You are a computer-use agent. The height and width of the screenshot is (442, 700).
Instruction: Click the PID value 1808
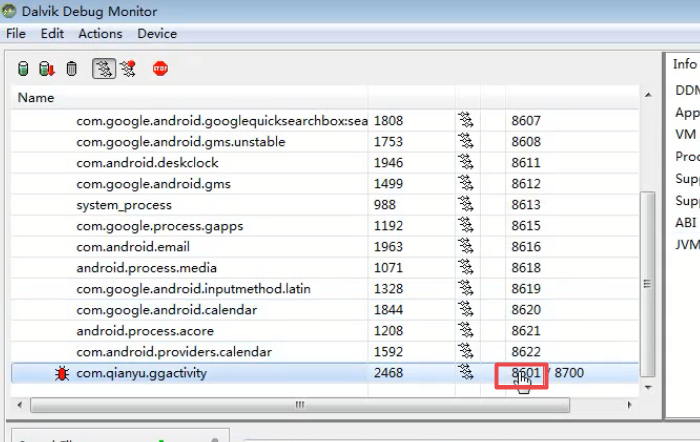(x=388, y=121)
